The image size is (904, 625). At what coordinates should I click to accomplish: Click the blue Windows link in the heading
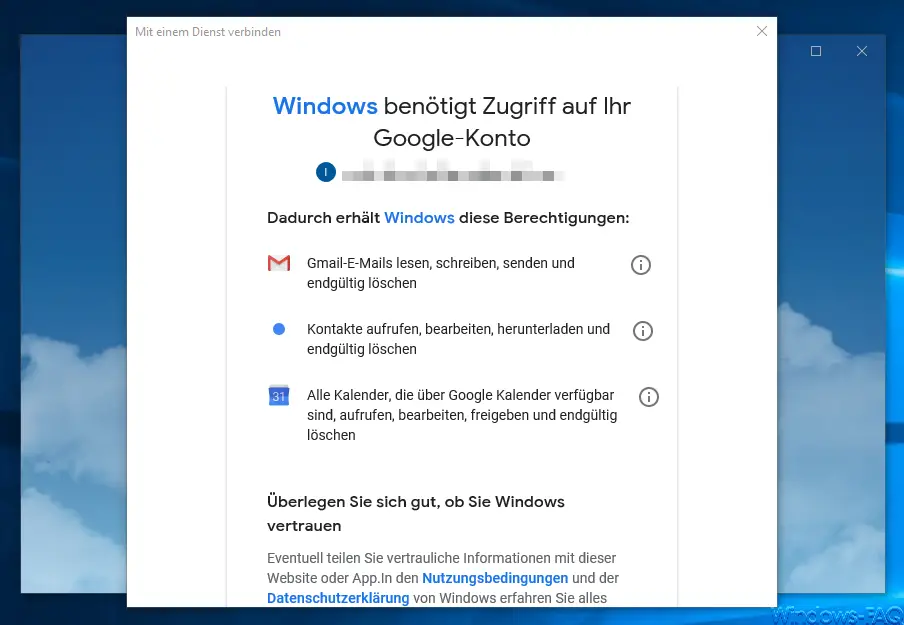(325, 106)
